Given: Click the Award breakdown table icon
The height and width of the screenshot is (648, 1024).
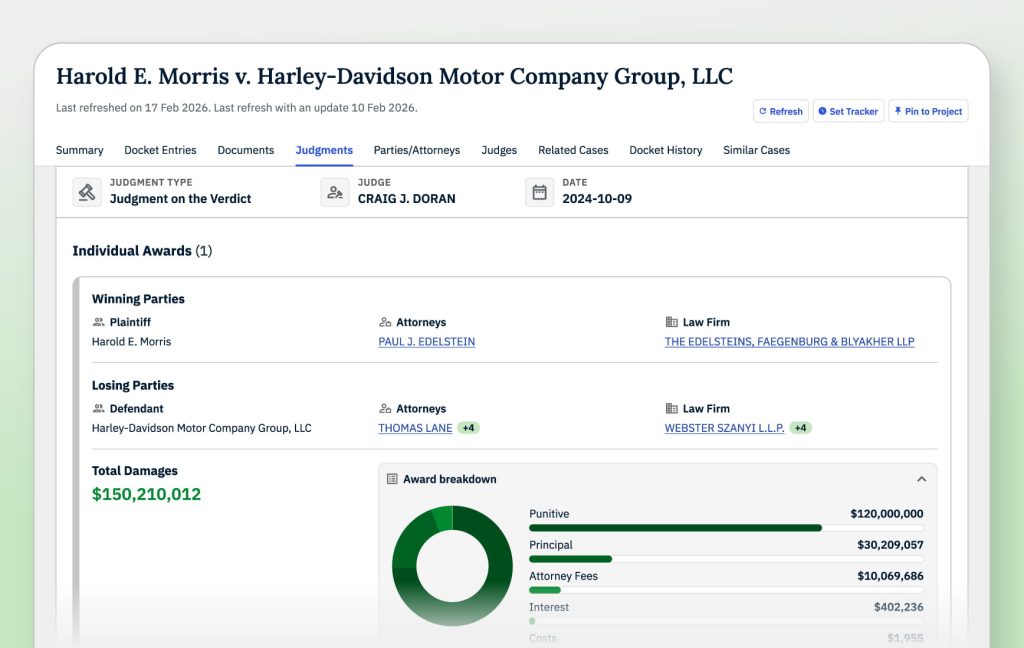Looking at the screenshot, I should pos(392,479).
